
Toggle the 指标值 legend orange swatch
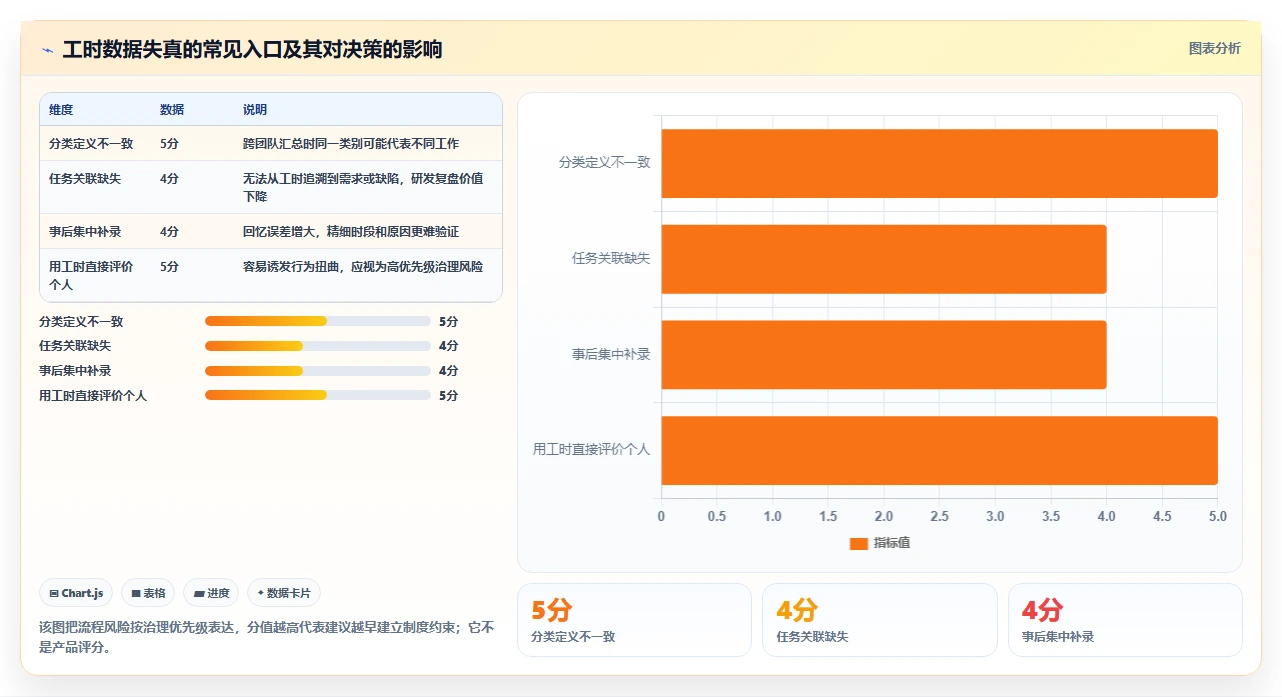858,543
